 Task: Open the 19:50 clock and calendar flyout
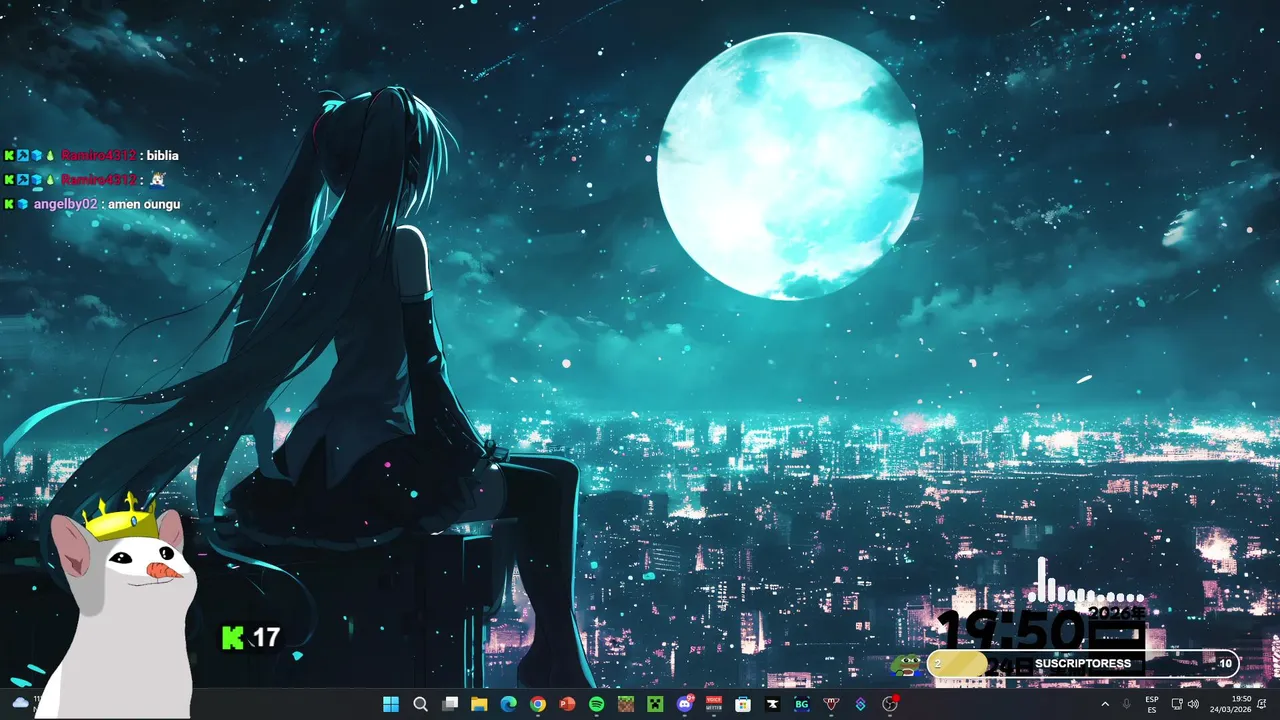pyautogui.click(x=1231, y=704)
